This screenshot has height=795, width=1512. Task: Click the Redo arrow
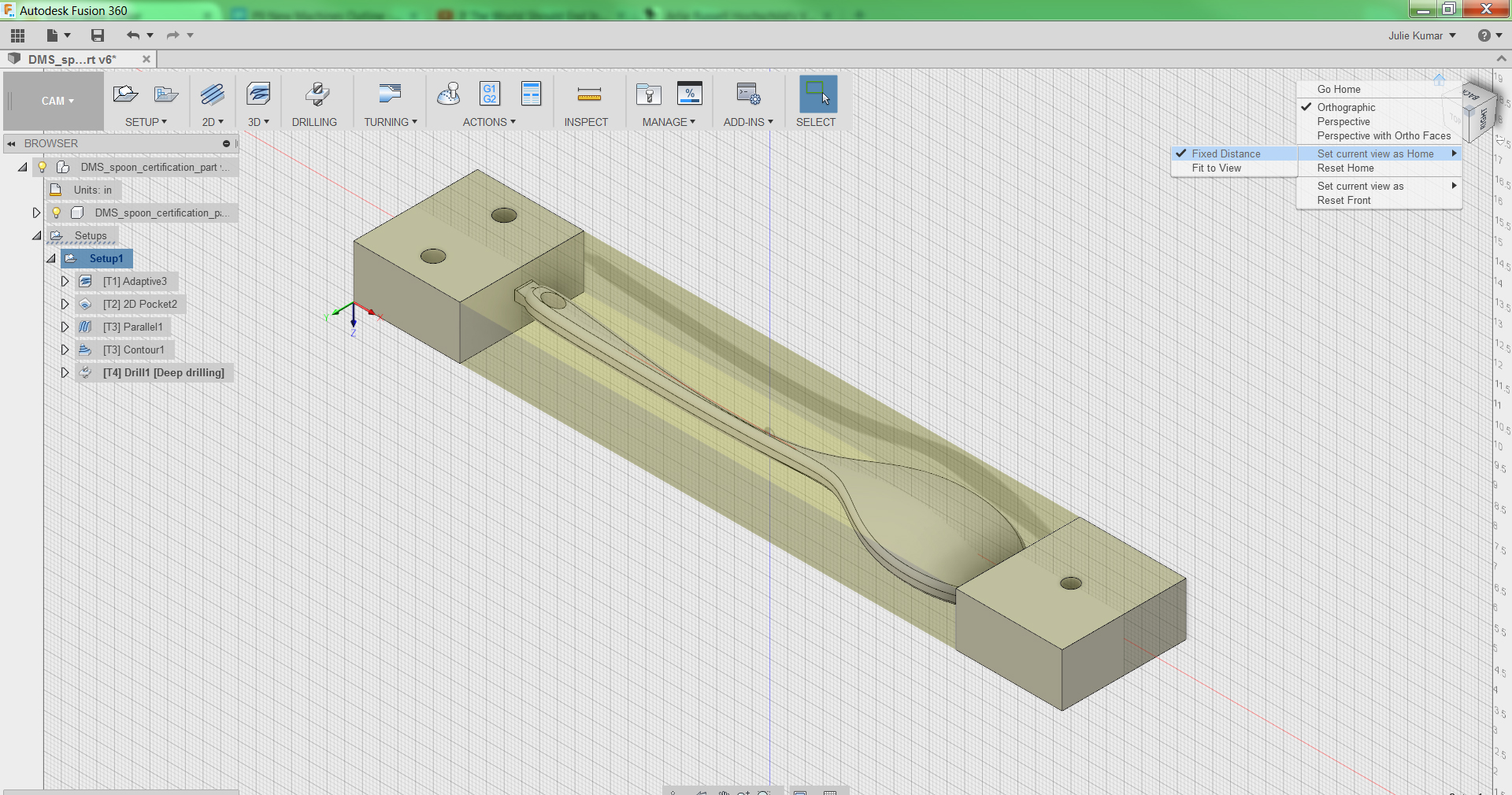coord(173,35)
